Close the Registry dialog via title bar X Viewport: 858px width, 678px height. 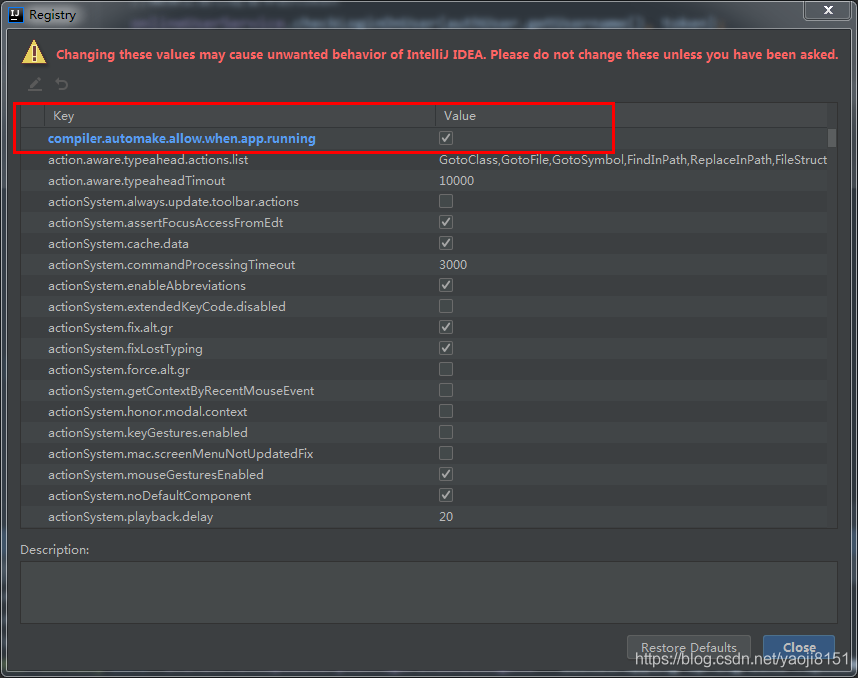pos(828,11)
